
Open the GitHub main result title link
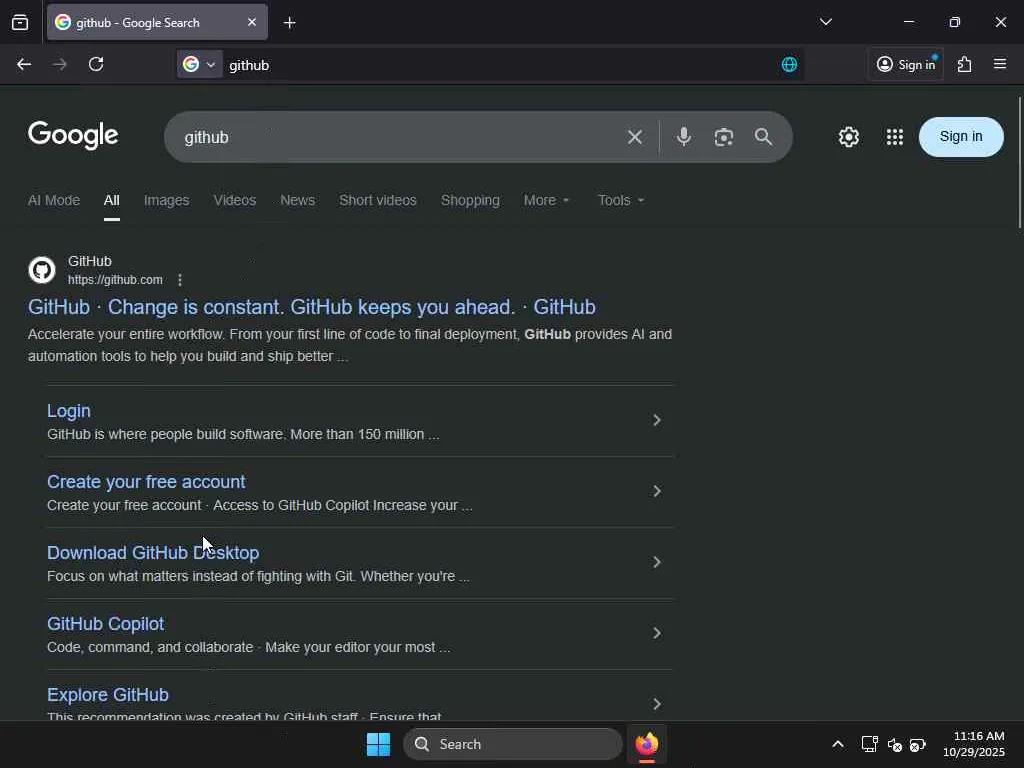312,307
